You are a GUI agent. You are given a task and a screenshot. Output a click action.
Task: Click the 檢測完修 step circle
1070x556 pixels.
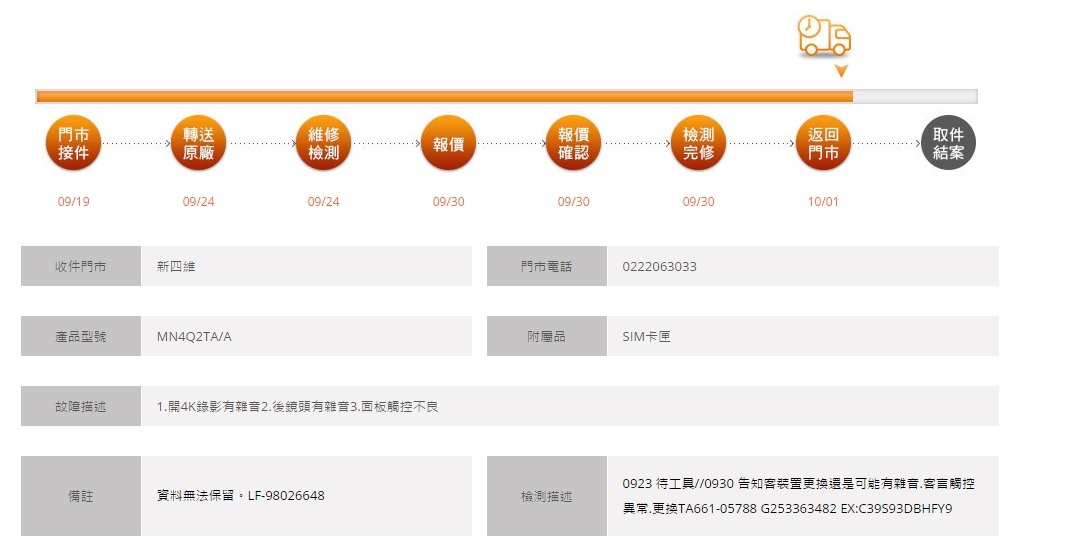coord(698,143)
